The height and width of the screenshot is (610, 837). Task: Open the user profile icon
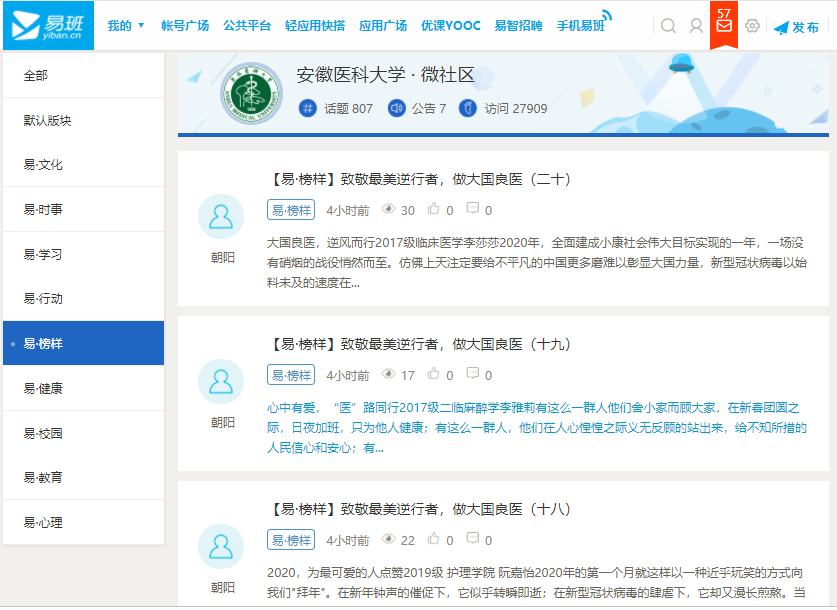tap(696, 26)
